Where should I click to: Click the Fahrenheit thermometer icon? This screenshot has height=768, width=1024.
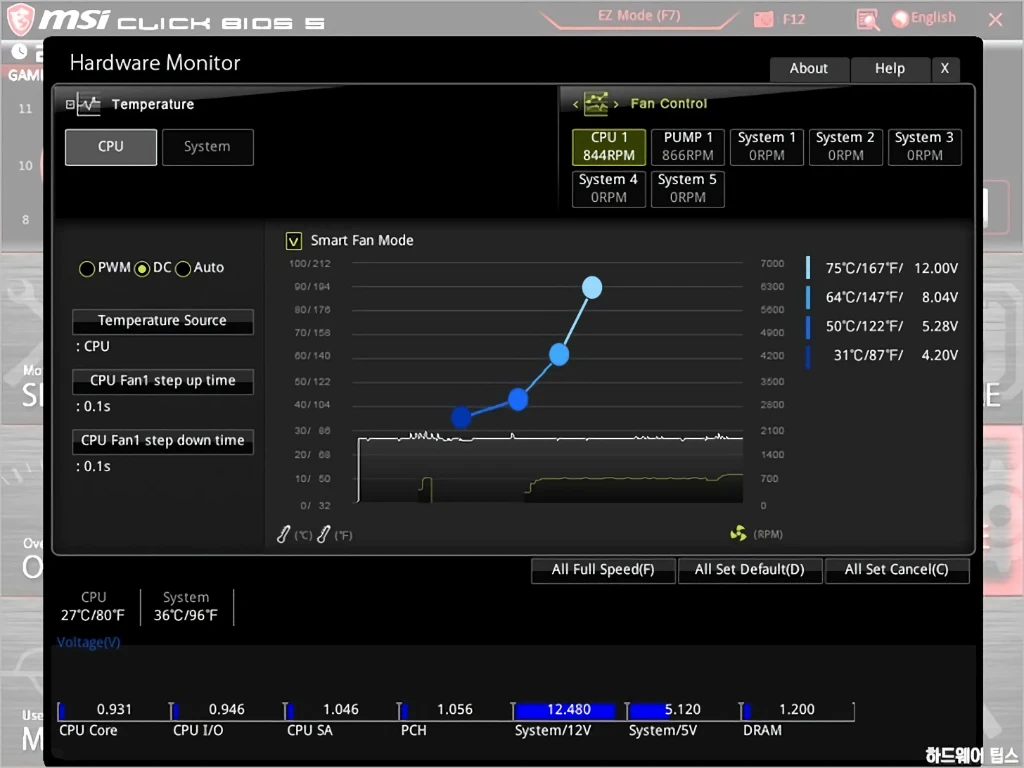pos(323,534)
